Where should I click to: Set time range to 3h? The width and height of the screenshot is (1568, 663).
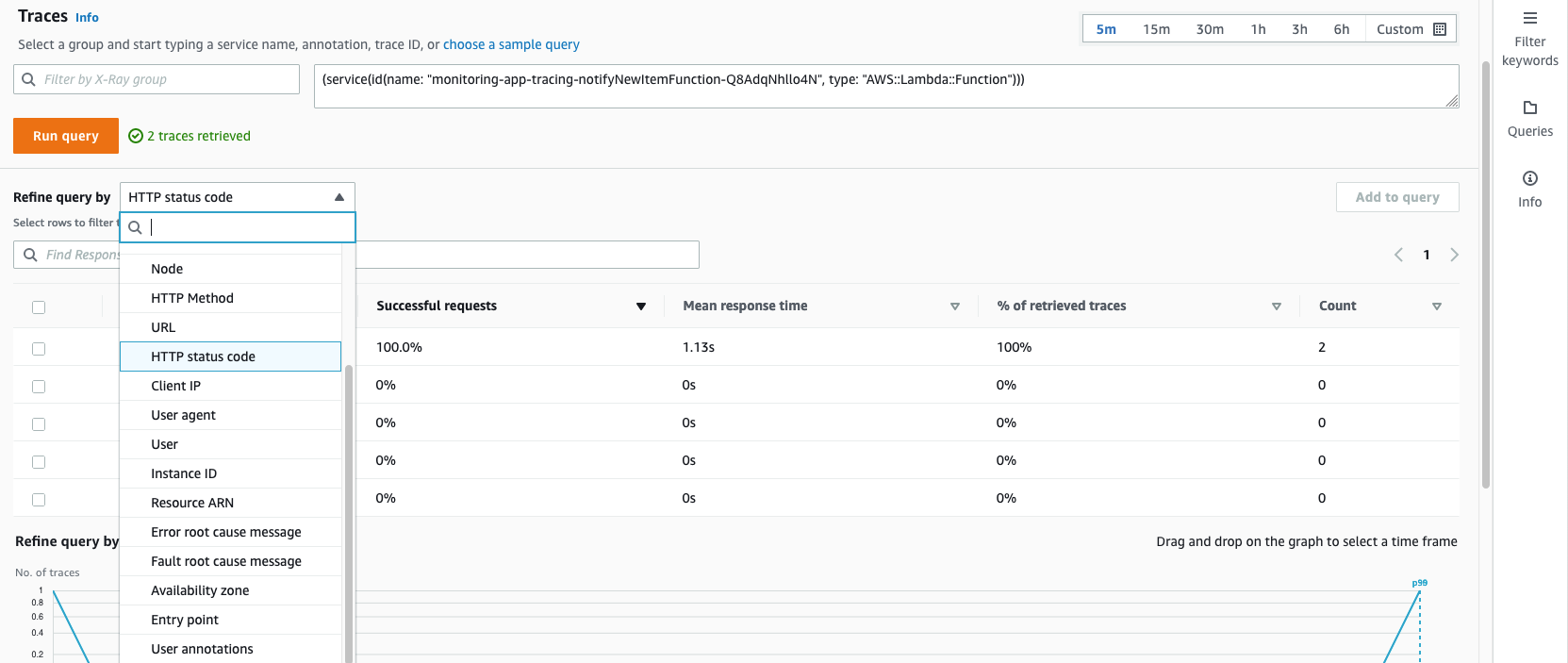coord(1299,29)
